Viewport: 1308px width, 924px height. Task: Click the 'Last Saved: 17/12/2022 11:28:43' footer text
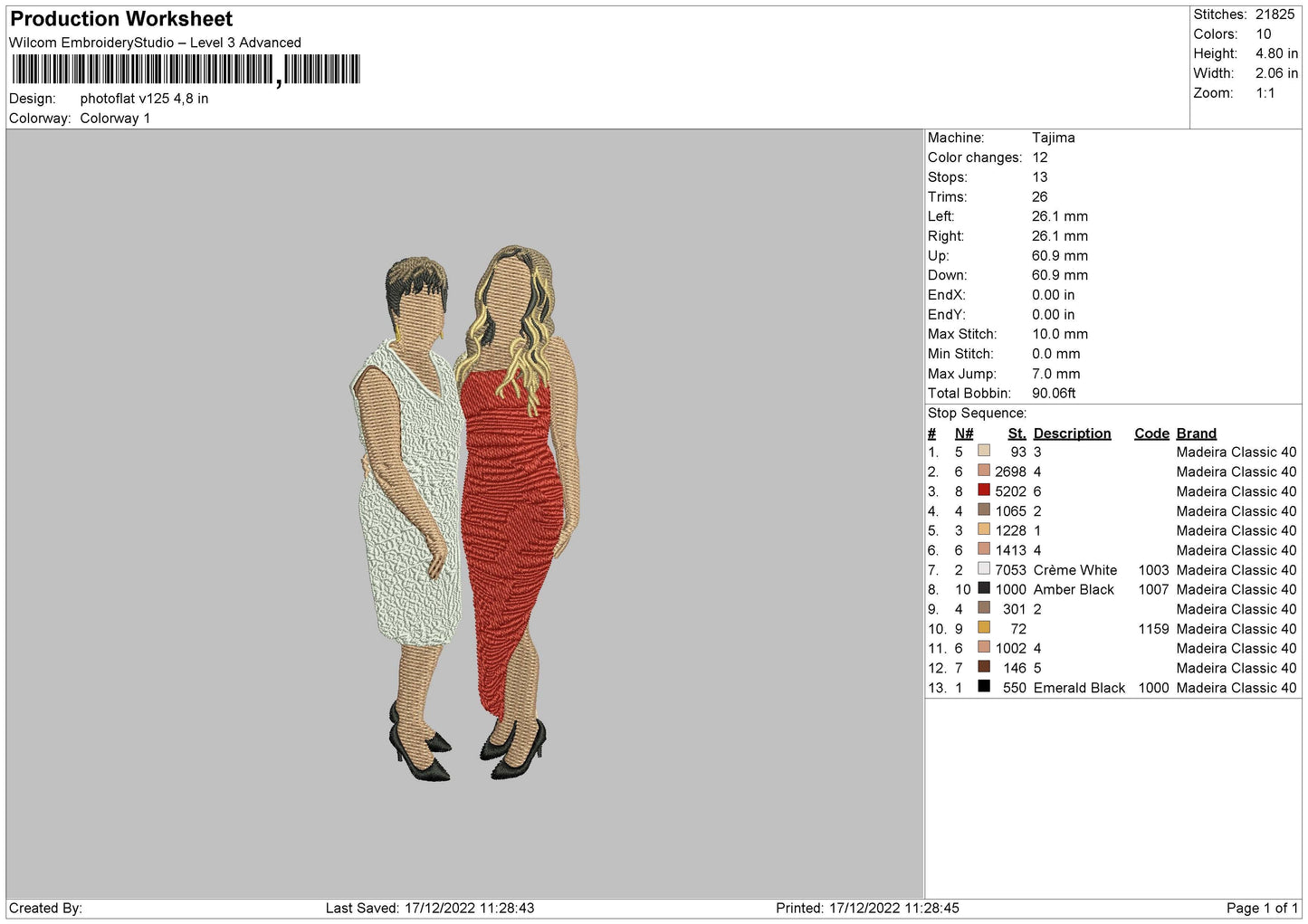(x=430, y=908)
